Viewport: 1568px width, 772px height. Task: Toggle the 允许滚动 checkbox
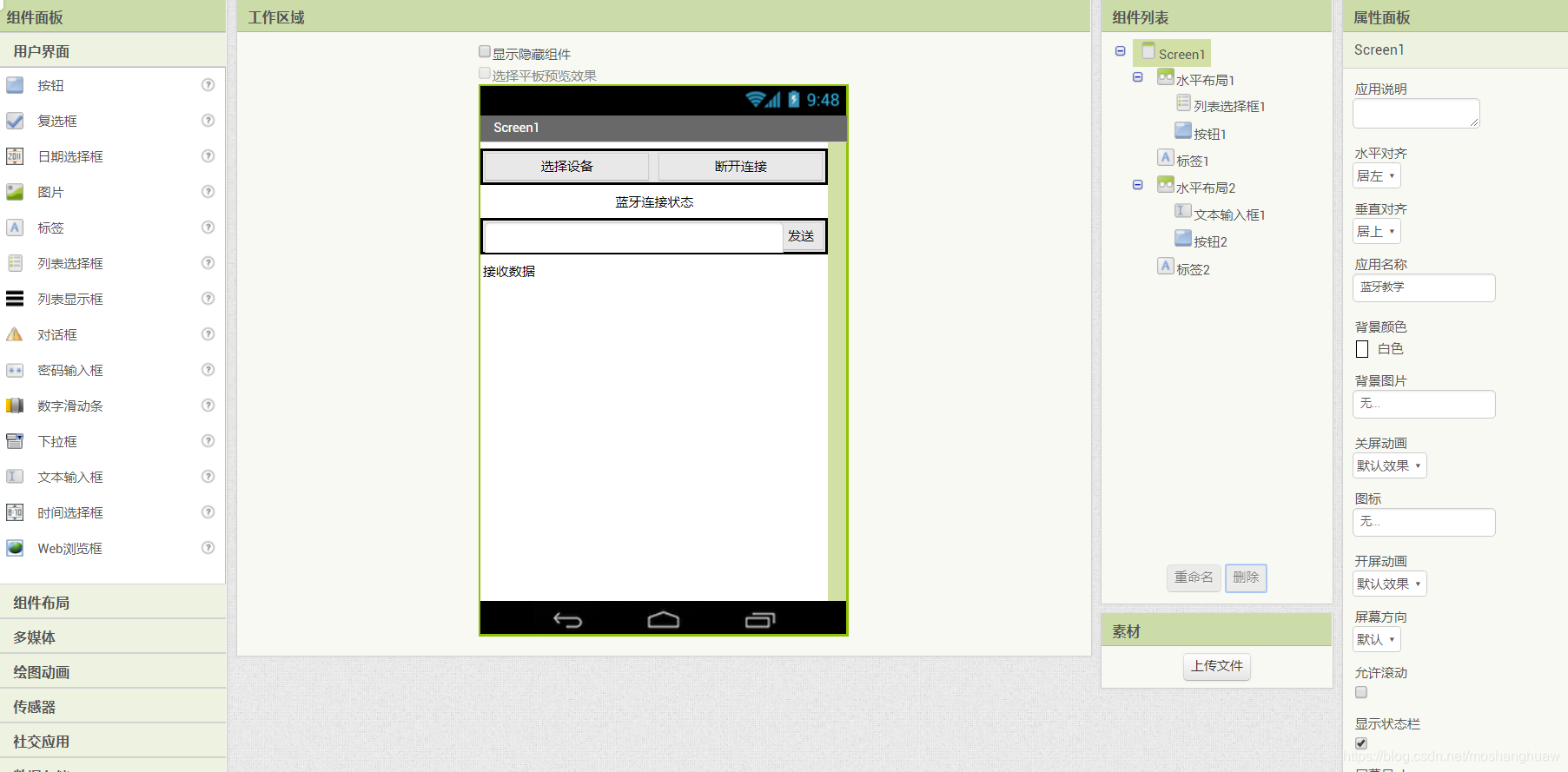(x=1361, y=692)
